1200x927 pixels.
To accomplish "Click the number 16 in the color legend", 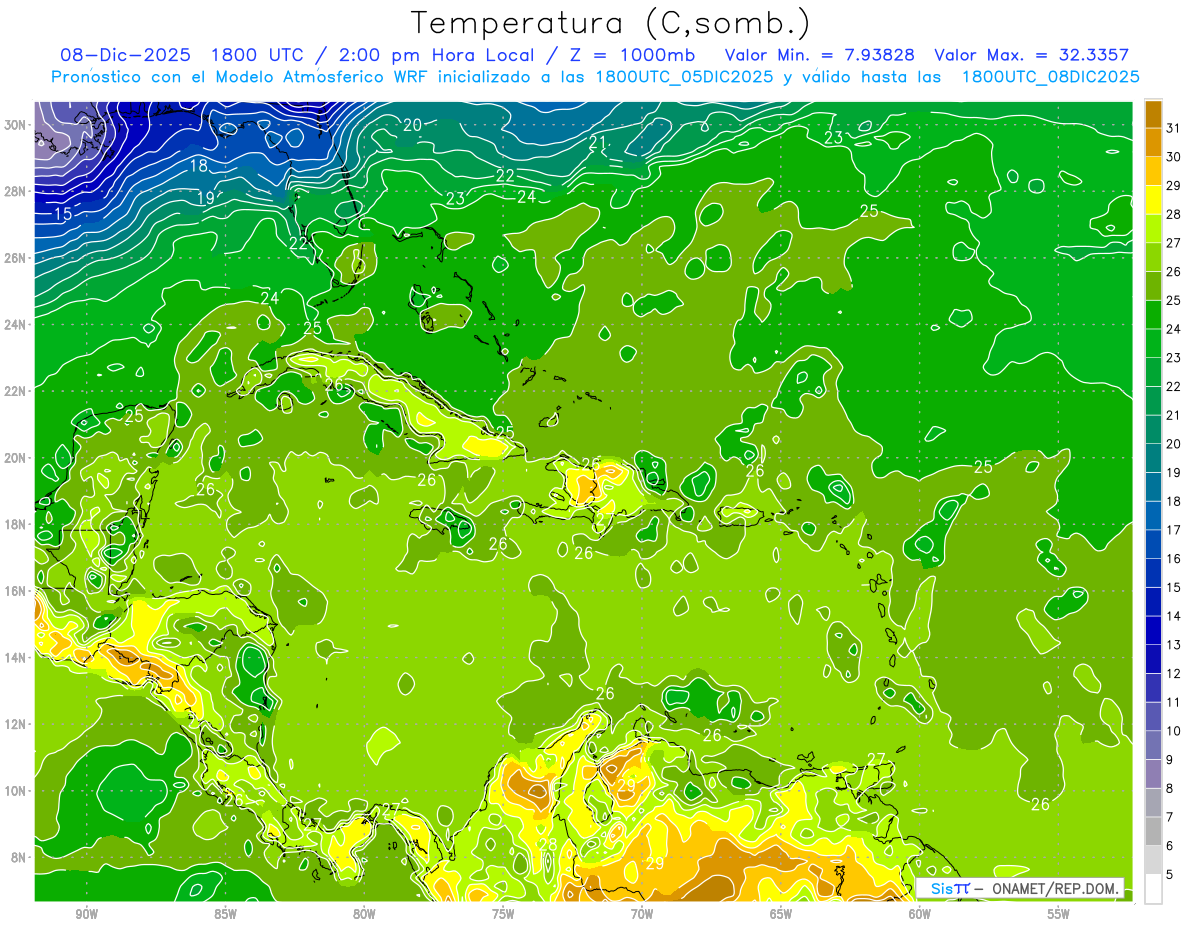I will [x=1174, y=559].
